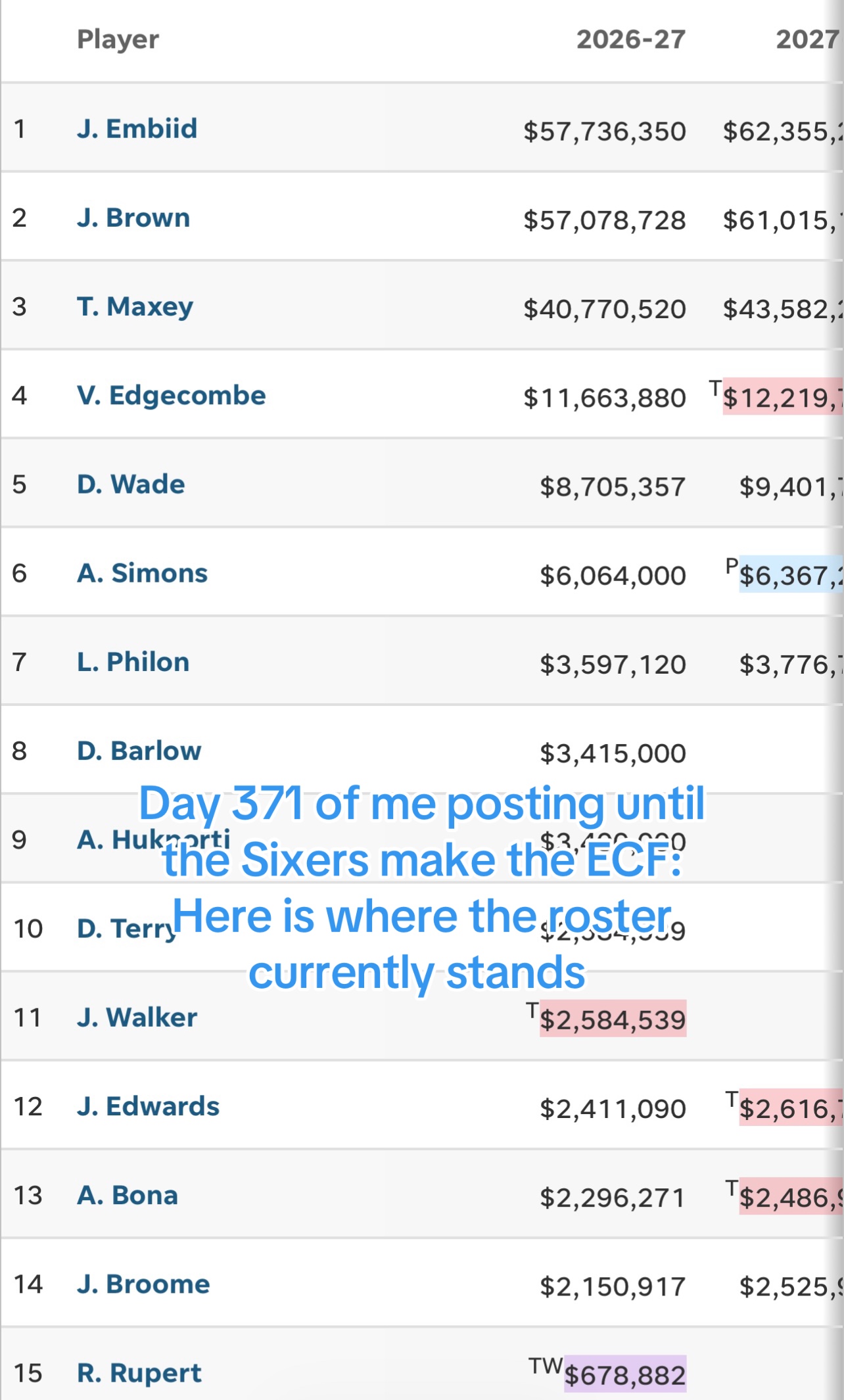View L. Philon's player page
The width and height of the screenshot is (844, 1400).
pyautogui.click(x=133, y=662)
